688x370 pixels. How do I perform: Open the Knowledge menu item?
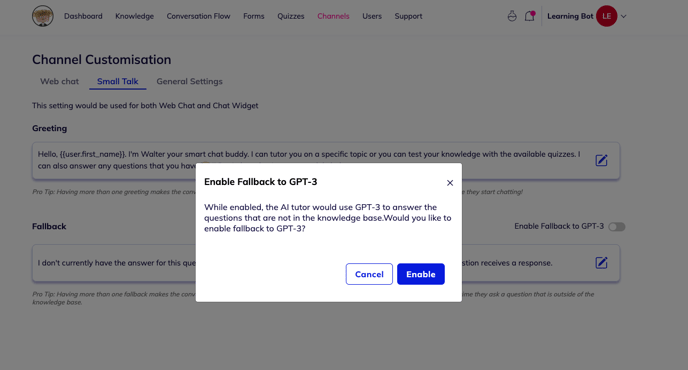(x=134, y=16)
